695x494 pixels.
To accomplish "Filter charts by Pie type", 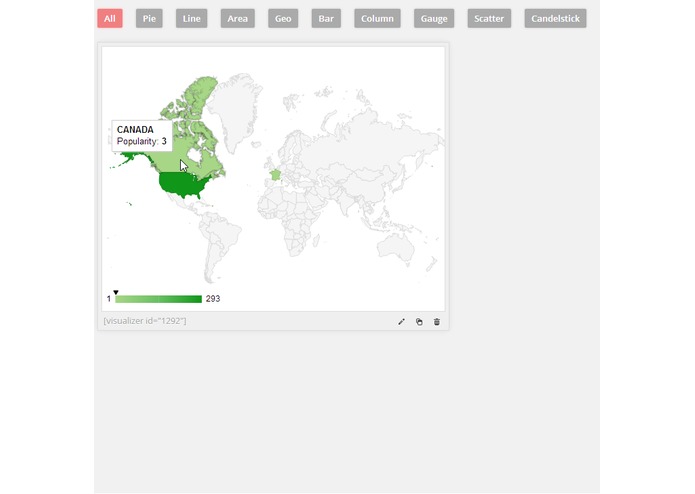I will point(149,19).
